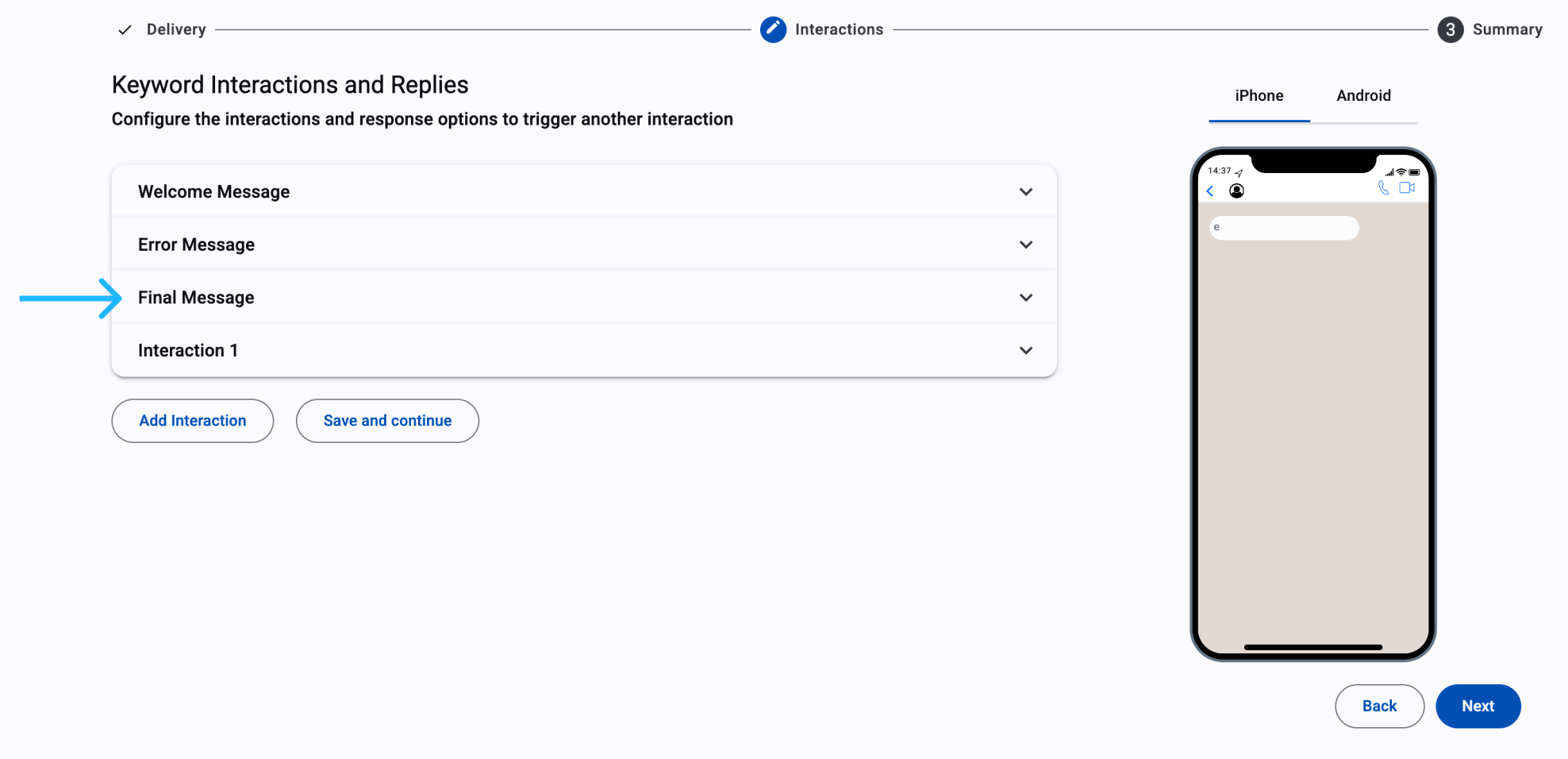This screenshot has width=1568, height=759.
Task: Click the Add Interaction button
Action: (193, 421)
